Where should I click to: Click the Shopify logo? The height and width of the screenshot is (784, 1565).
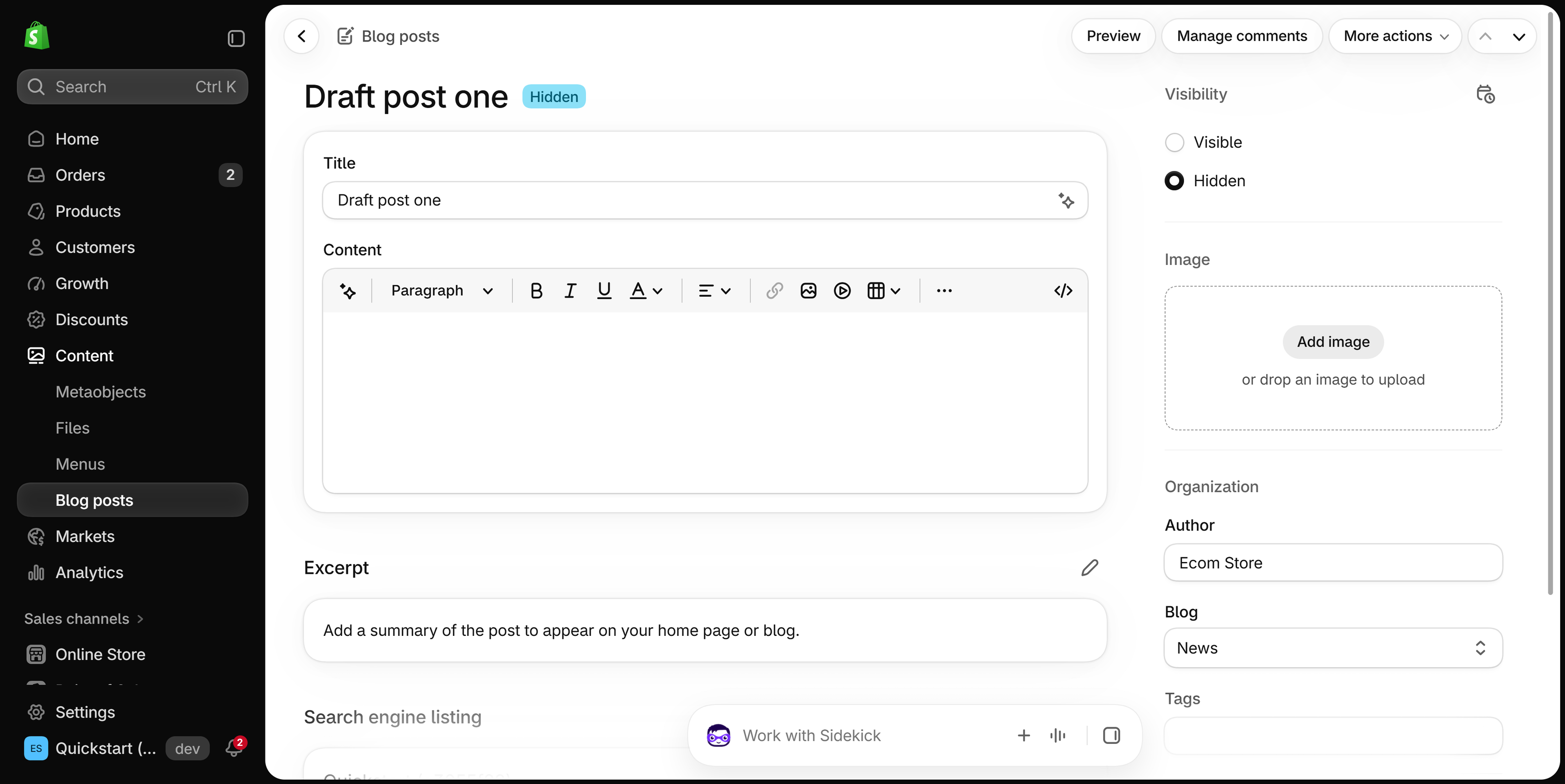coord(37,37)
